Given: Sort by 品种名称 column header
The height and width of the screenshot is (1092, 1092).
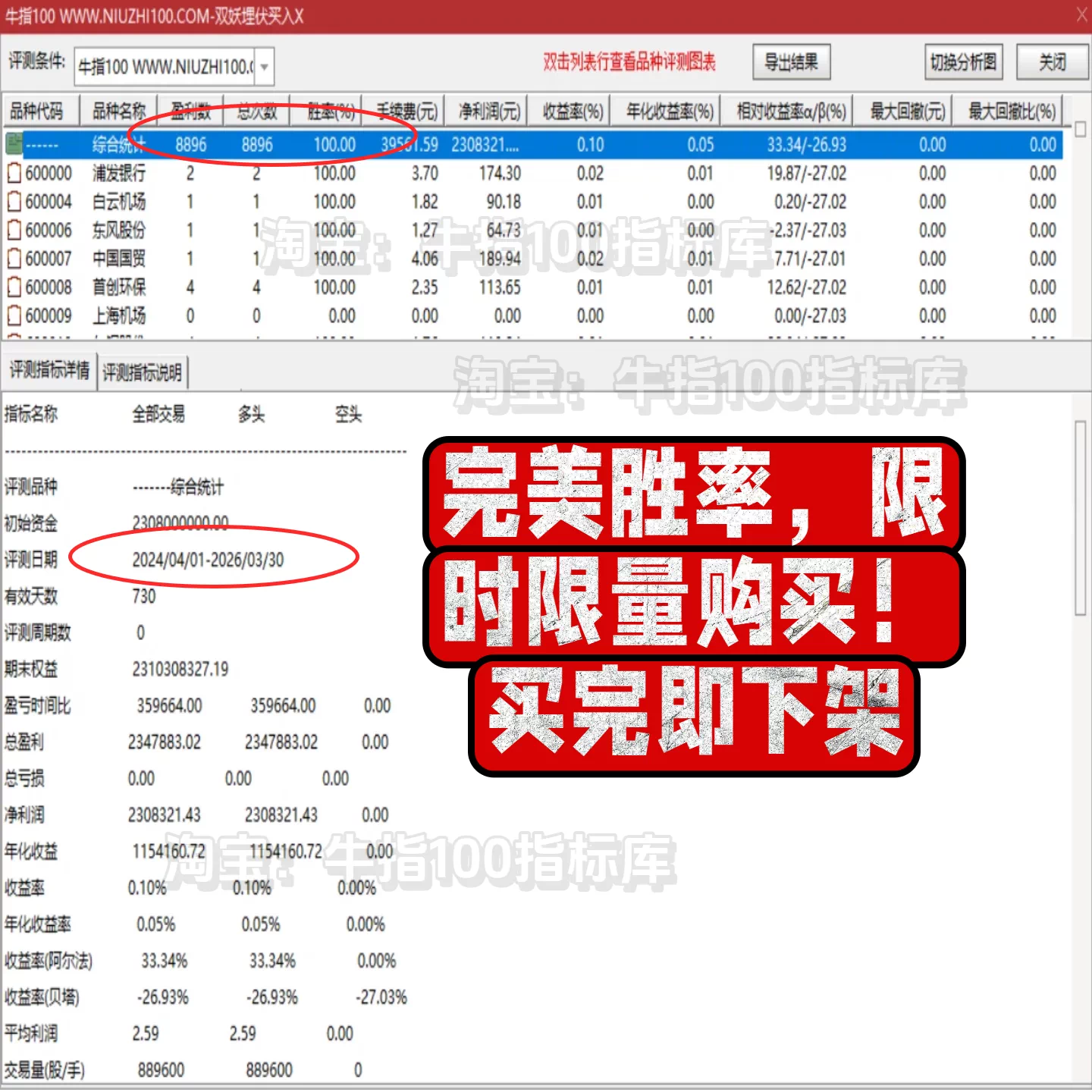Looking at the screenshot, I should pyautogui.click(x=118, y=112).
